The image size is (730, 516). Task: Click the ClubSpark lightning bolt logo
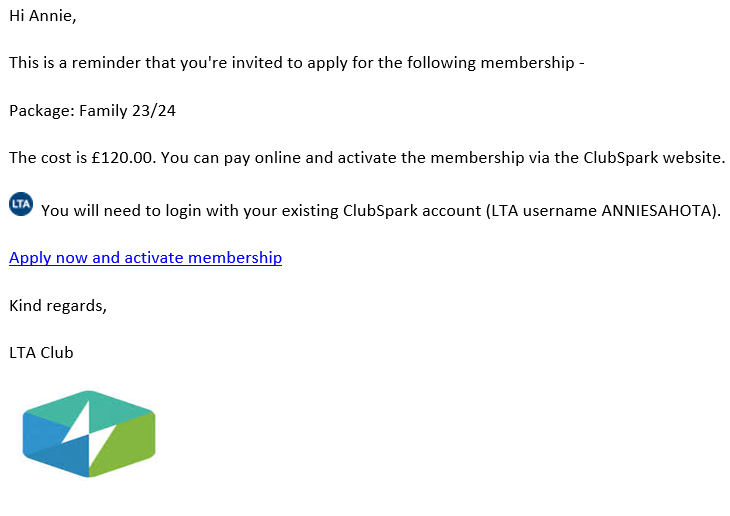coord(89,434)
